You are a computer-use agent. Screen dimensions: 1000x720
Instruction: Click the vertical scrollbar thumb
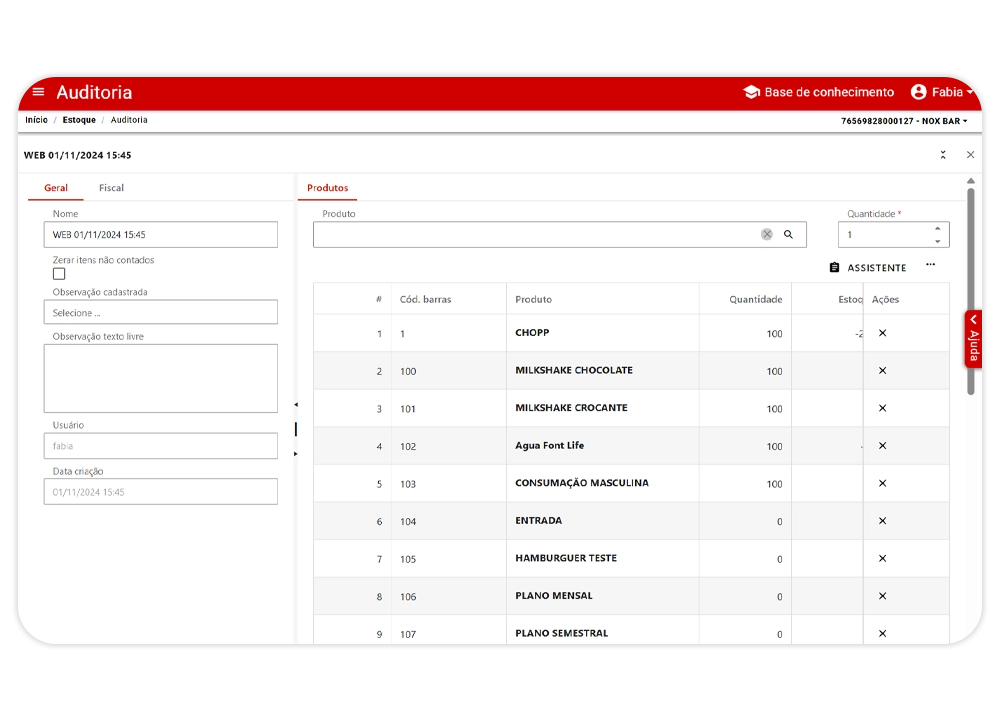coord(971,291)
